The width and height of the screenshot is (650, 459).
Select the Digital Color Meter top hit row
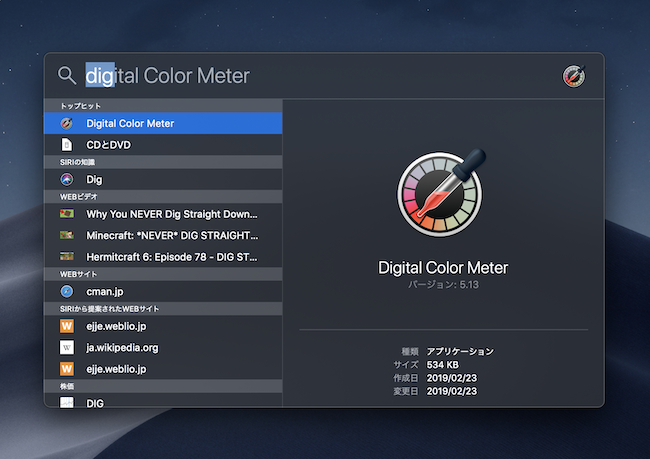163,123
